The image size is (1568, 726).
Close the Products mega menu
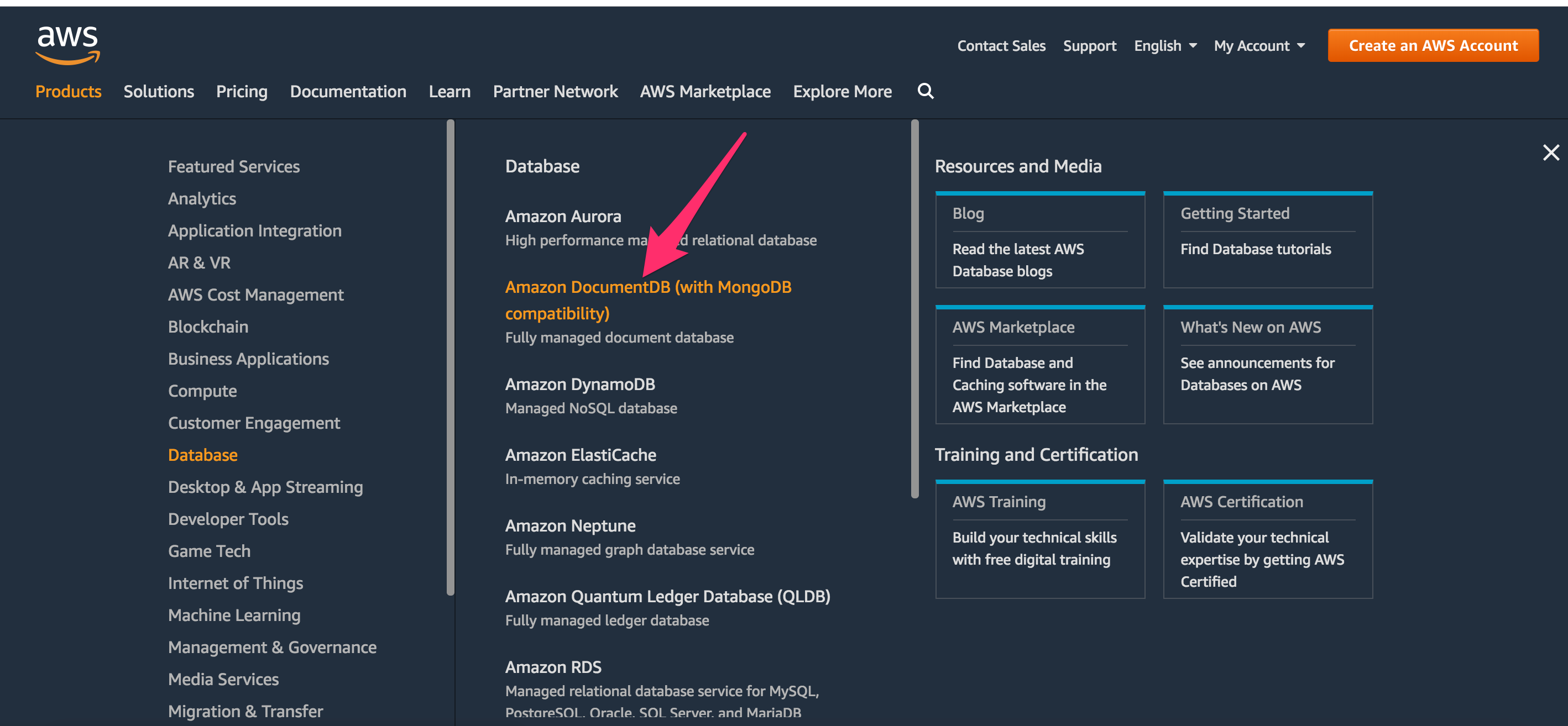click(1550, 152)
